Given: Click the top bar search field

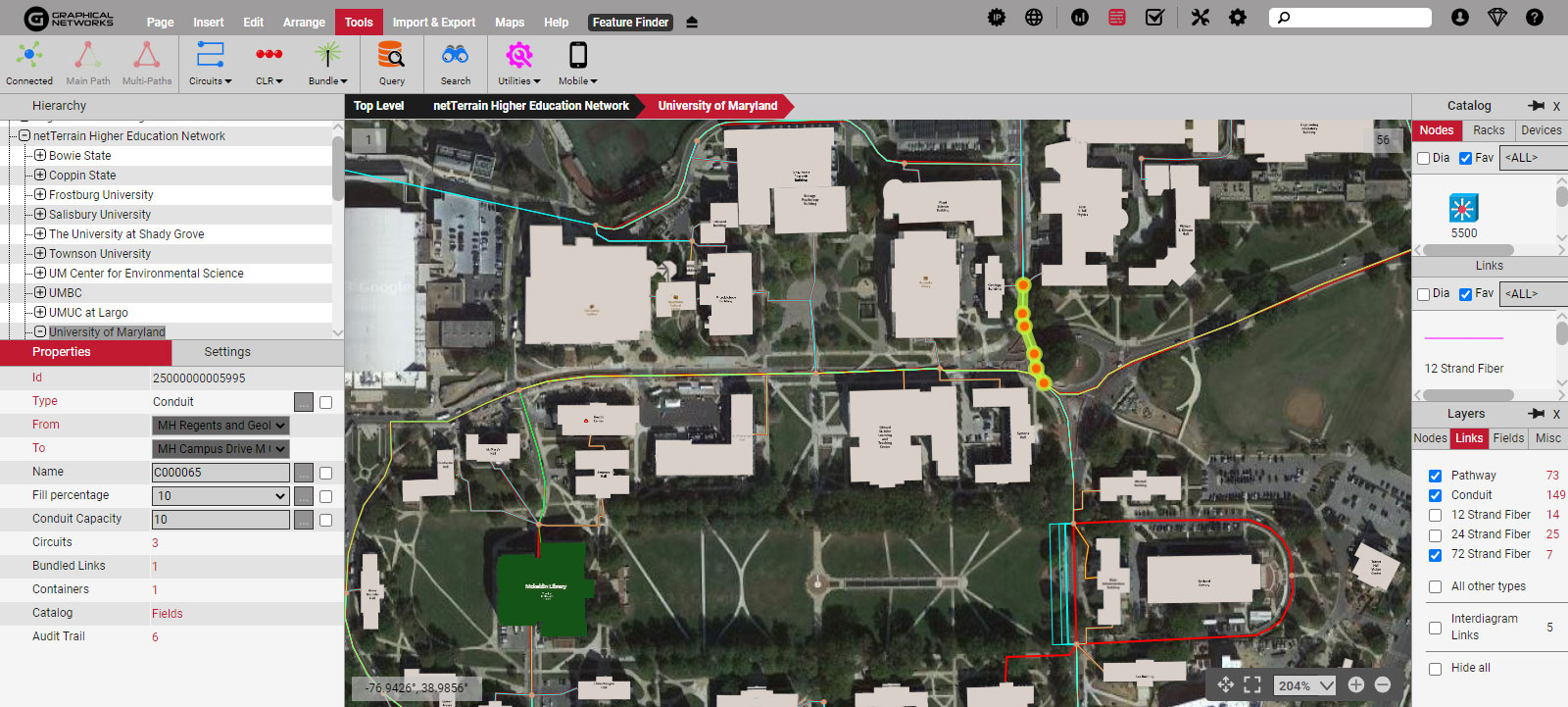Looking at the screenshot, I should coord(1350,18).
